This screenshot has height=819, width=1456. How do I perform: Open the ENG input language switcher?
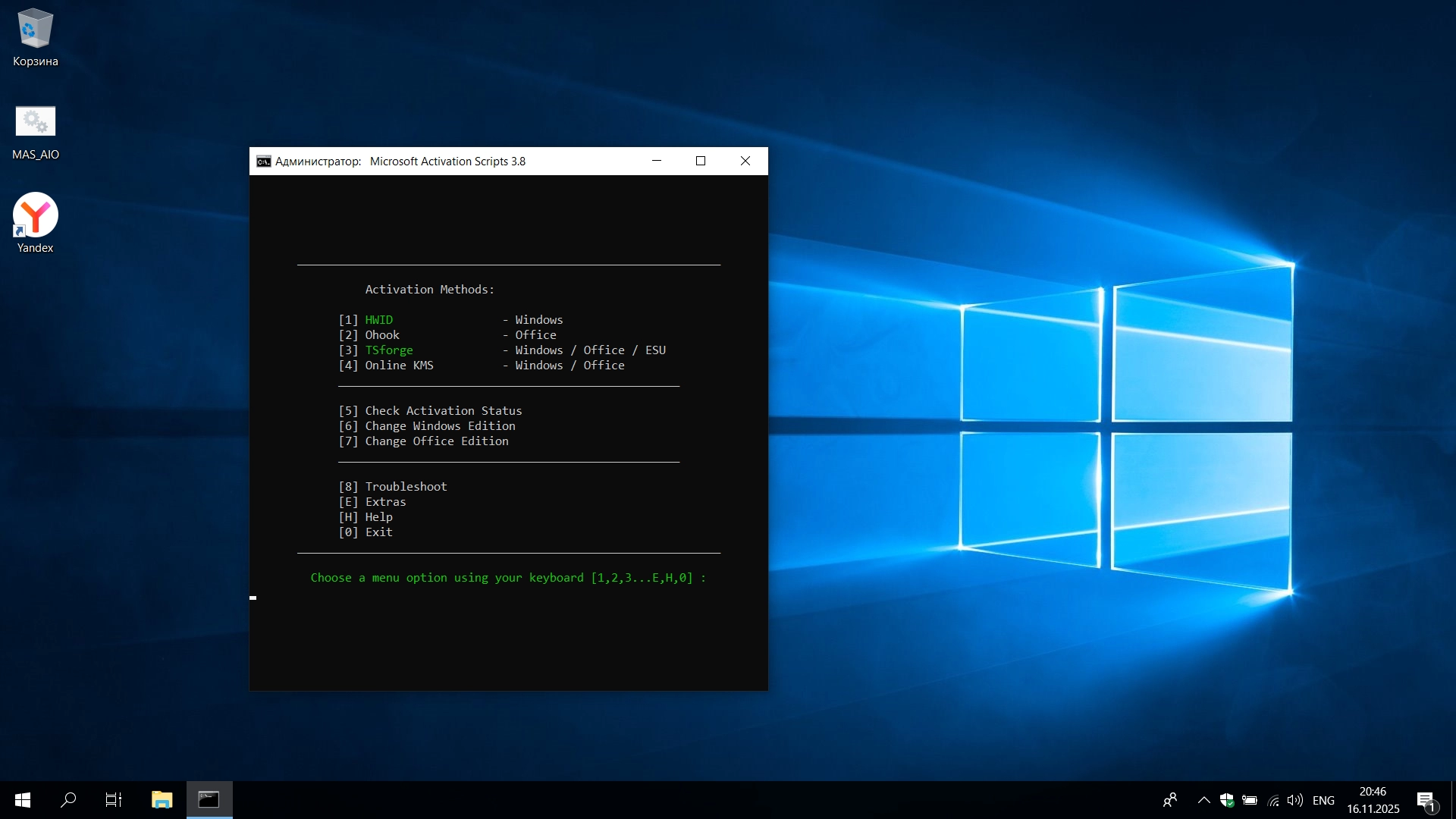point(1324,800)
